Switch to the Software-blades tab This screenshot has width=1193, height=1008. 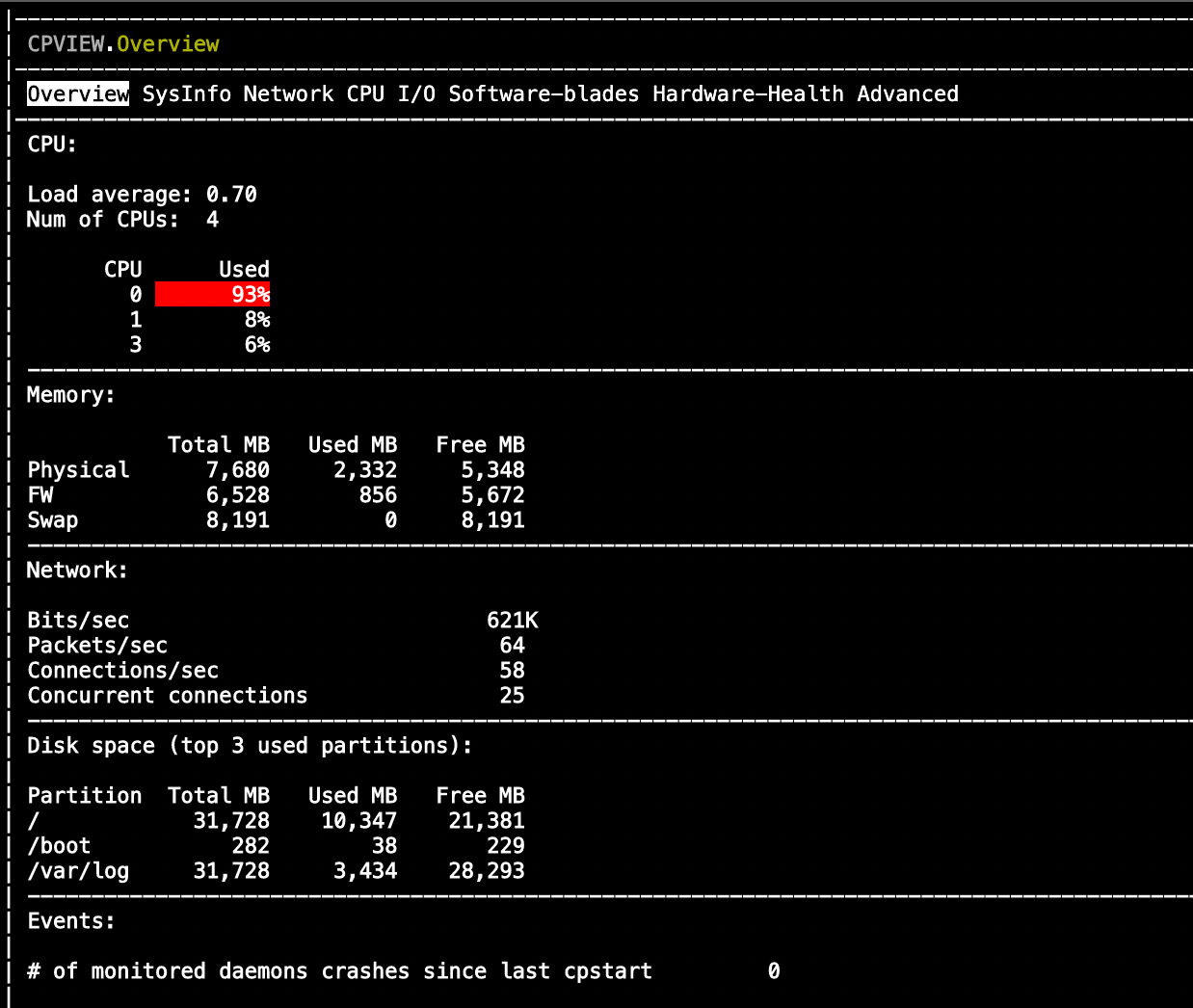tap(543, 93)
